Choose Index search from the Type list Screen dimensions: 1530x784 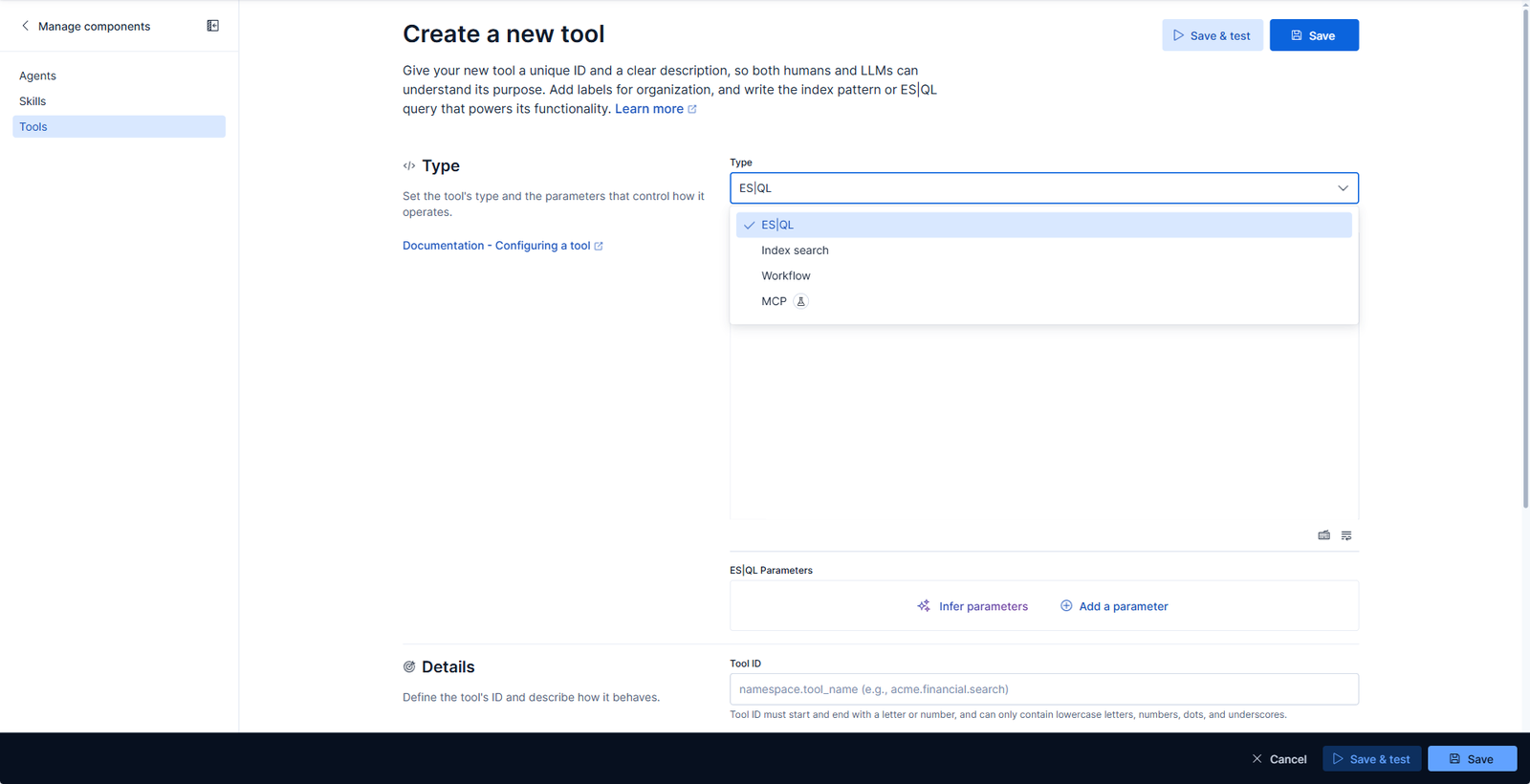coord(1044,250)
